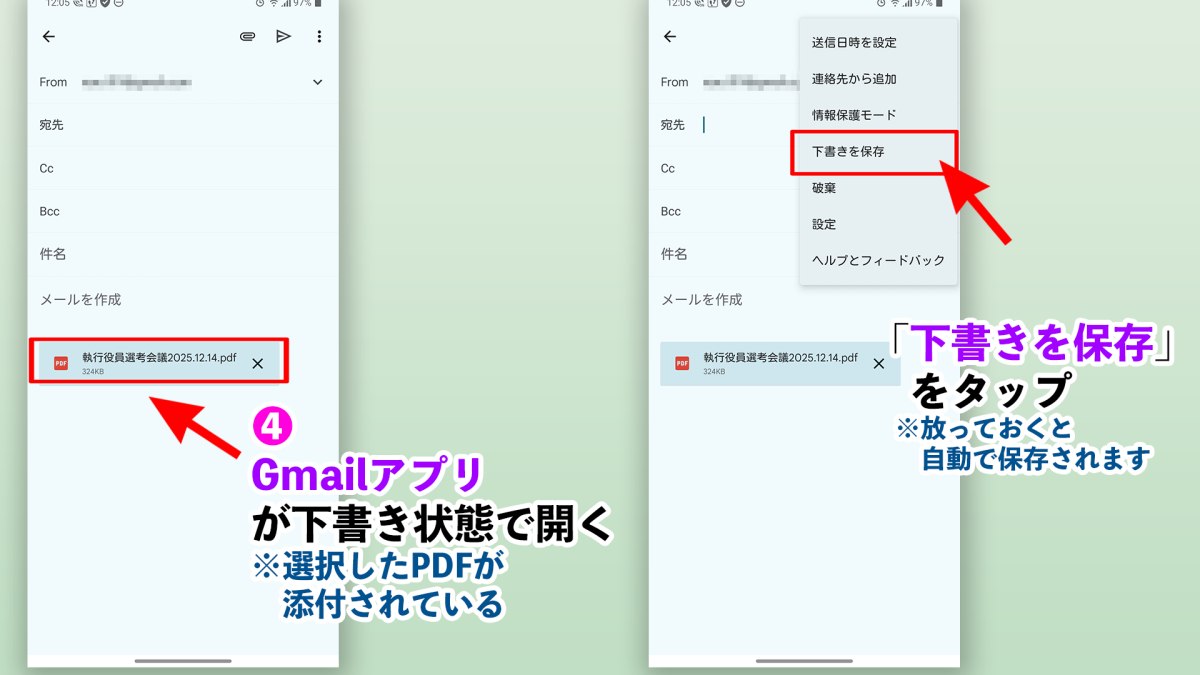Screen dimensions: 1200x675
Task: Open 設定 from the overflow menu
Action: point(824,224)
